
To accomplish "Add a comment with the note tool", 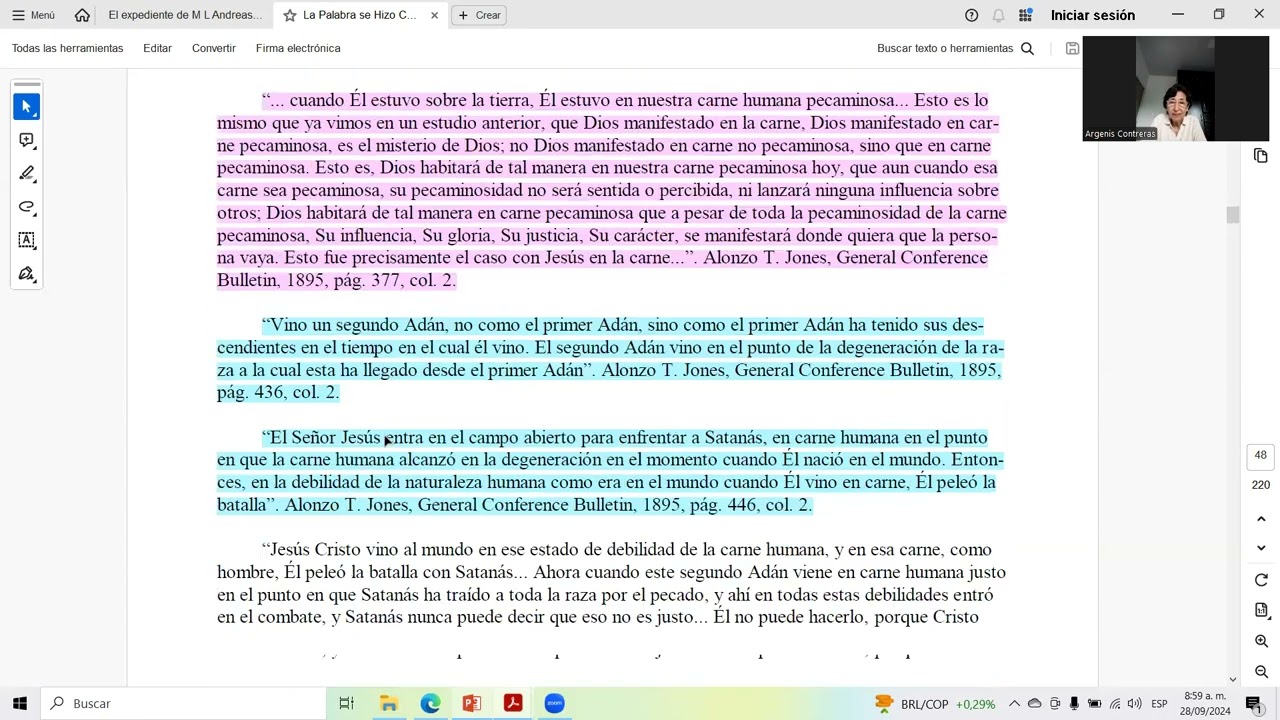I will [27, 140].
